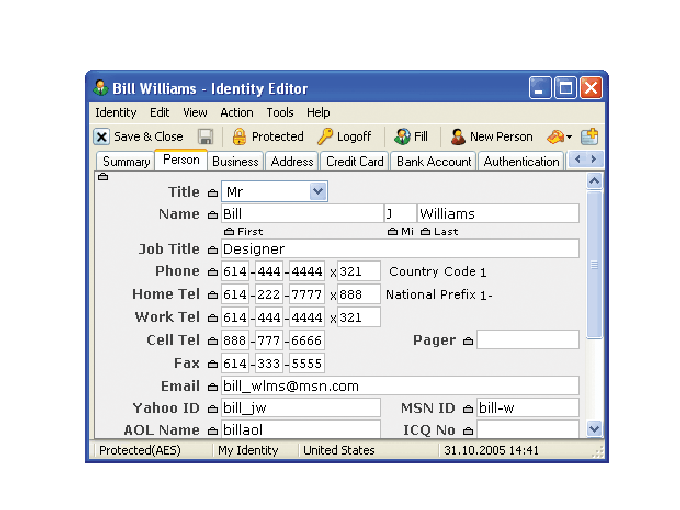
Task: Switch to the Business tab
Action: (235, 162)
